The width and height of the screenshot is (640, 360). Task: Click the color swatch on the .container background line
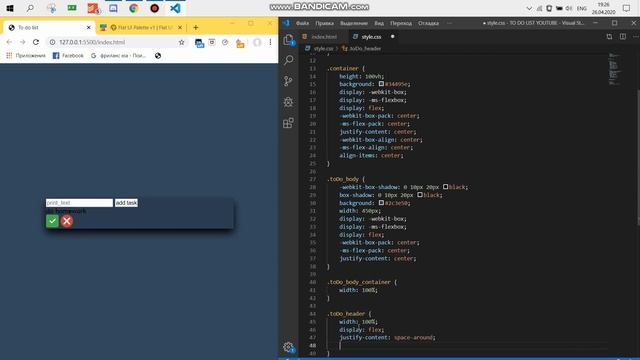pos(381,84)
